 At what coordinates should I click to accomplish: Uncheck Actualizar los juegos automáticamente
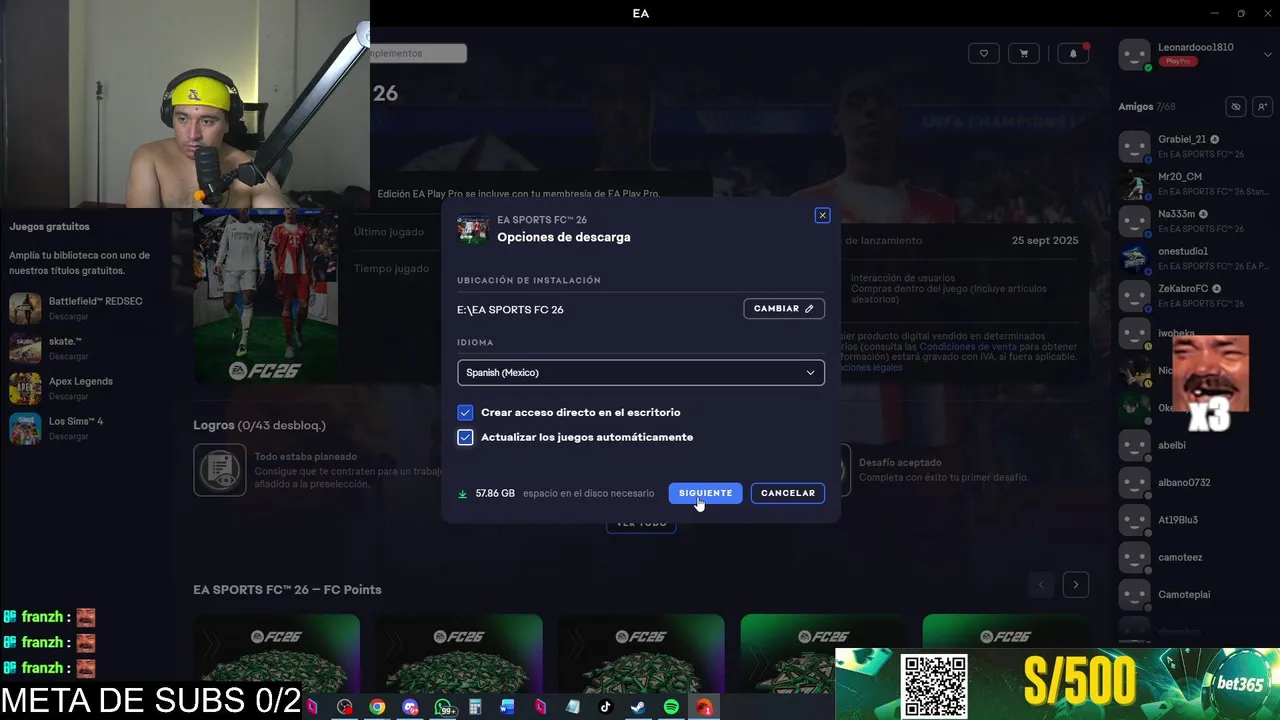[x=465, y=437]
